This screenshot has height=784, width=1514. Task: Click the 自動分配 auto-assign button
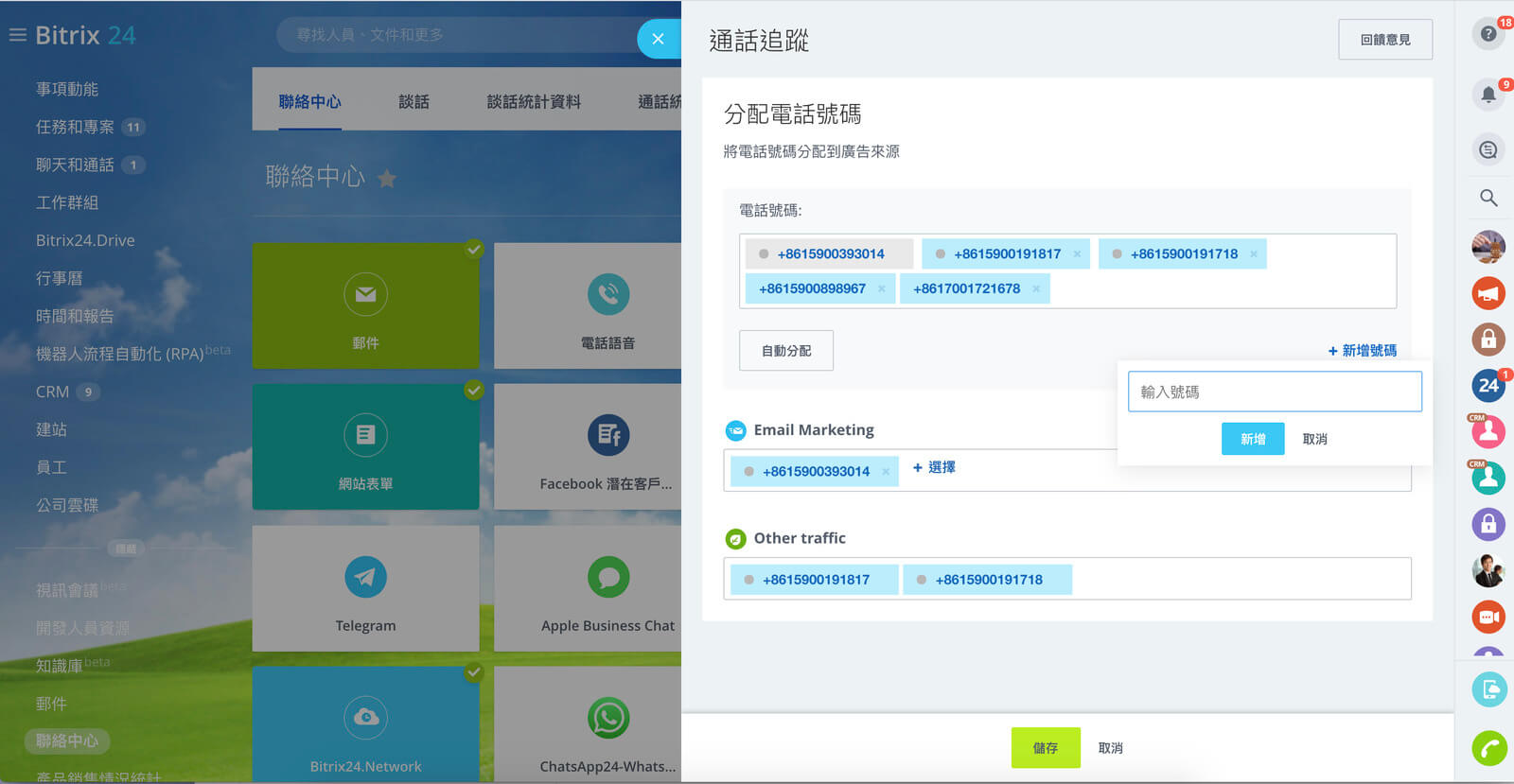[x=786, y=351]
